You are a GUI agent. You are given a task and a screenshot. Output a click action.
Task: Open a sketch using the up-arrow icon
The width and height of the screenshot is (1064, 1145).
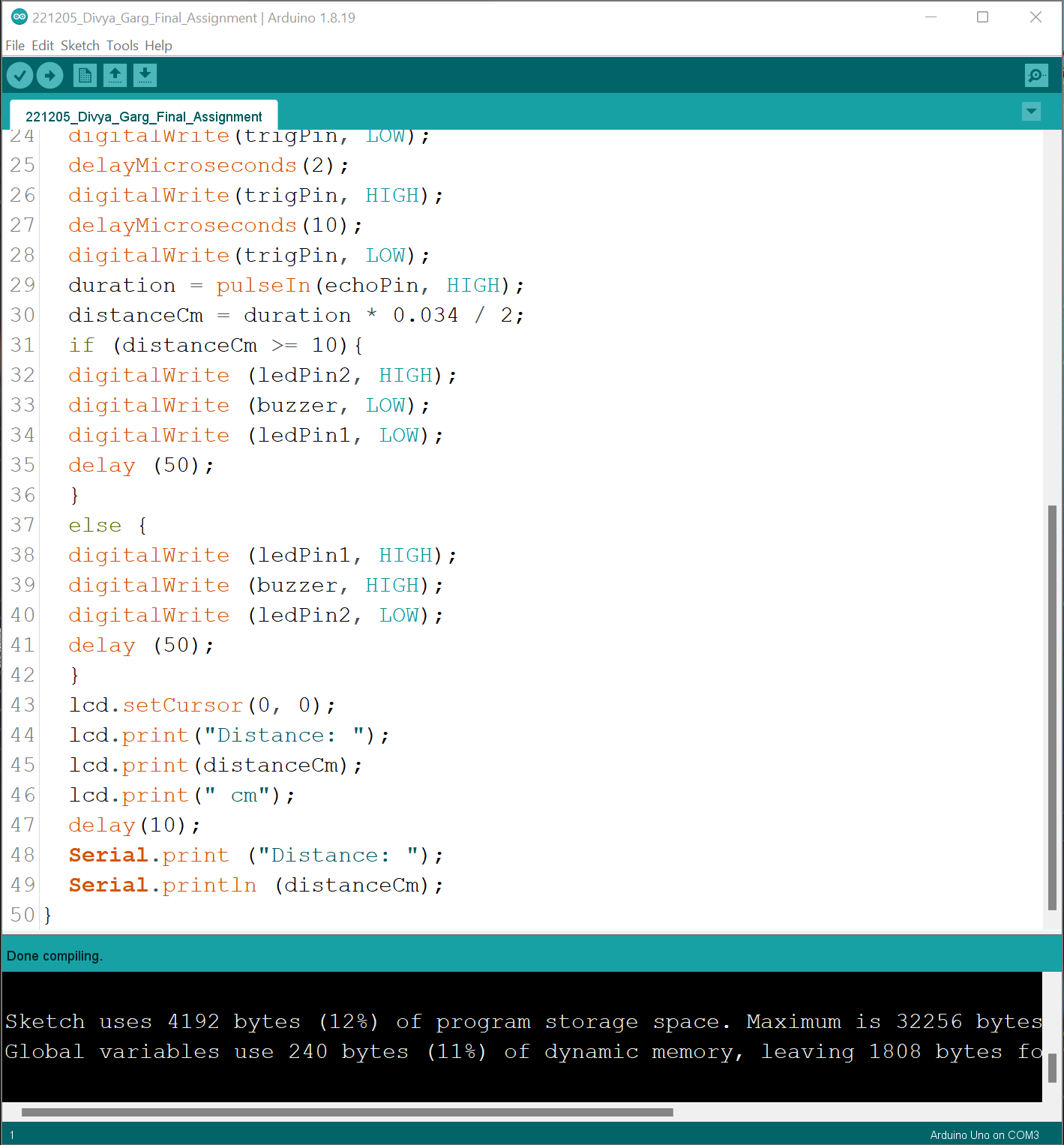click(115, 75)
